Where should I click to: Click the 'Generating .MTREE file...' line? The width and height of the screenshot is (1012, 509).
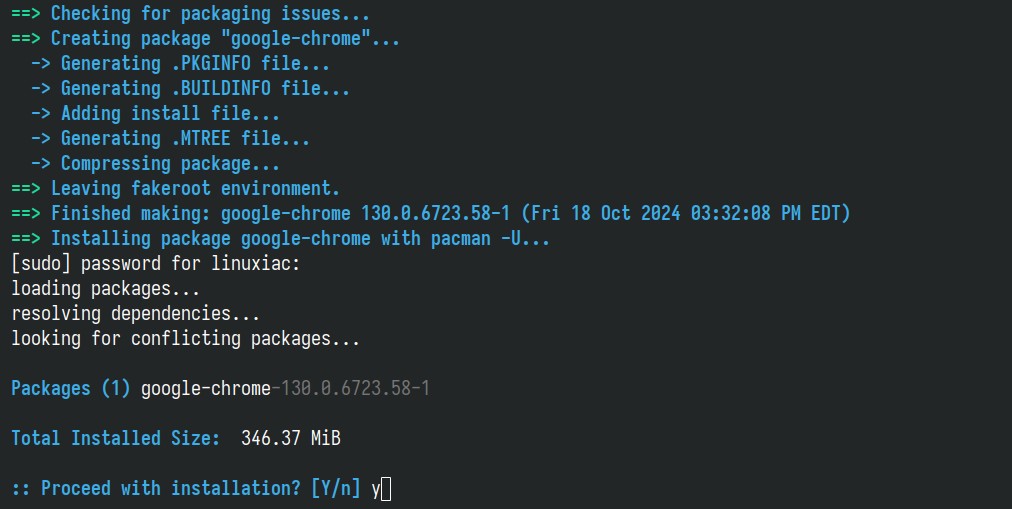point(170,139)
